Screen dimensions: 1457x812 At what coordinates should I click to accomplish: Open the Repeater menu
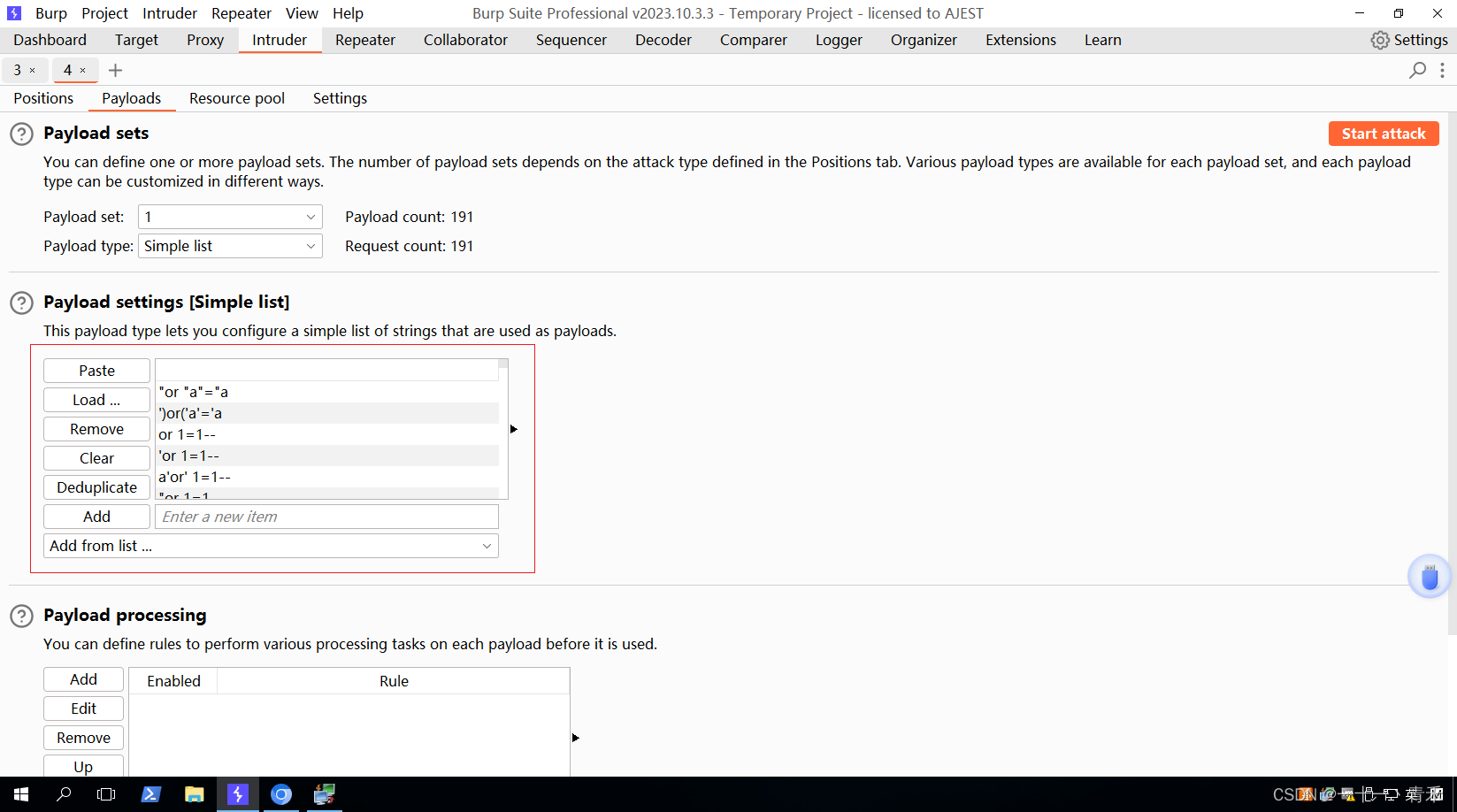[x=242, y=13]
